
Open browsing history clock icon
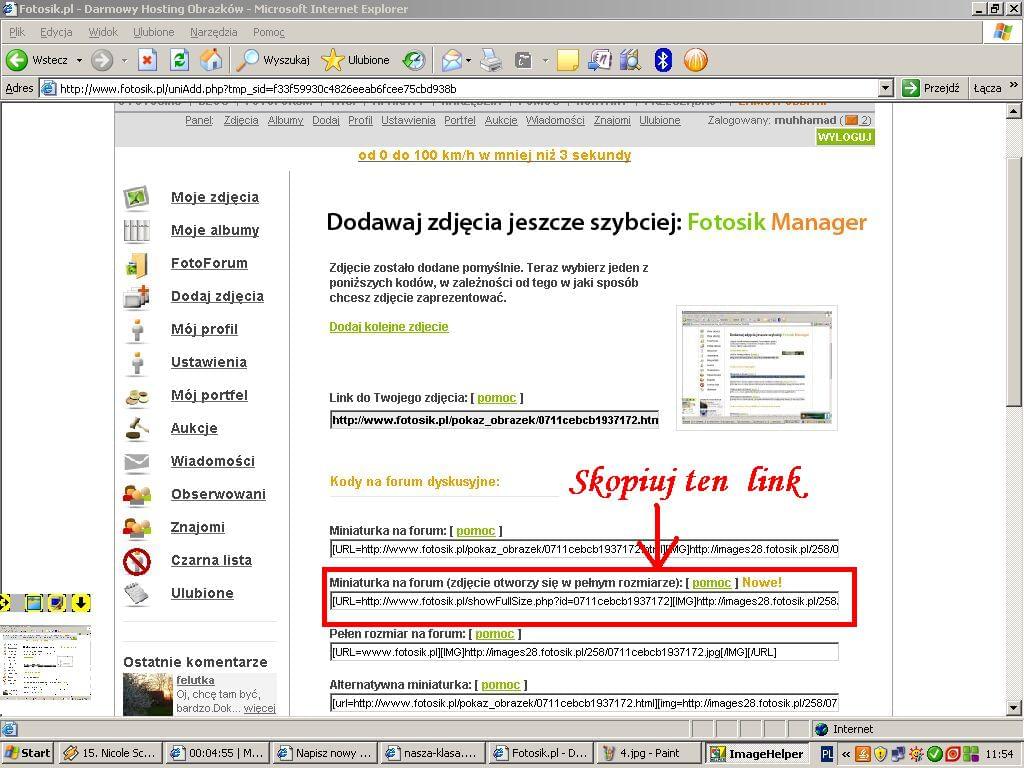413,60
